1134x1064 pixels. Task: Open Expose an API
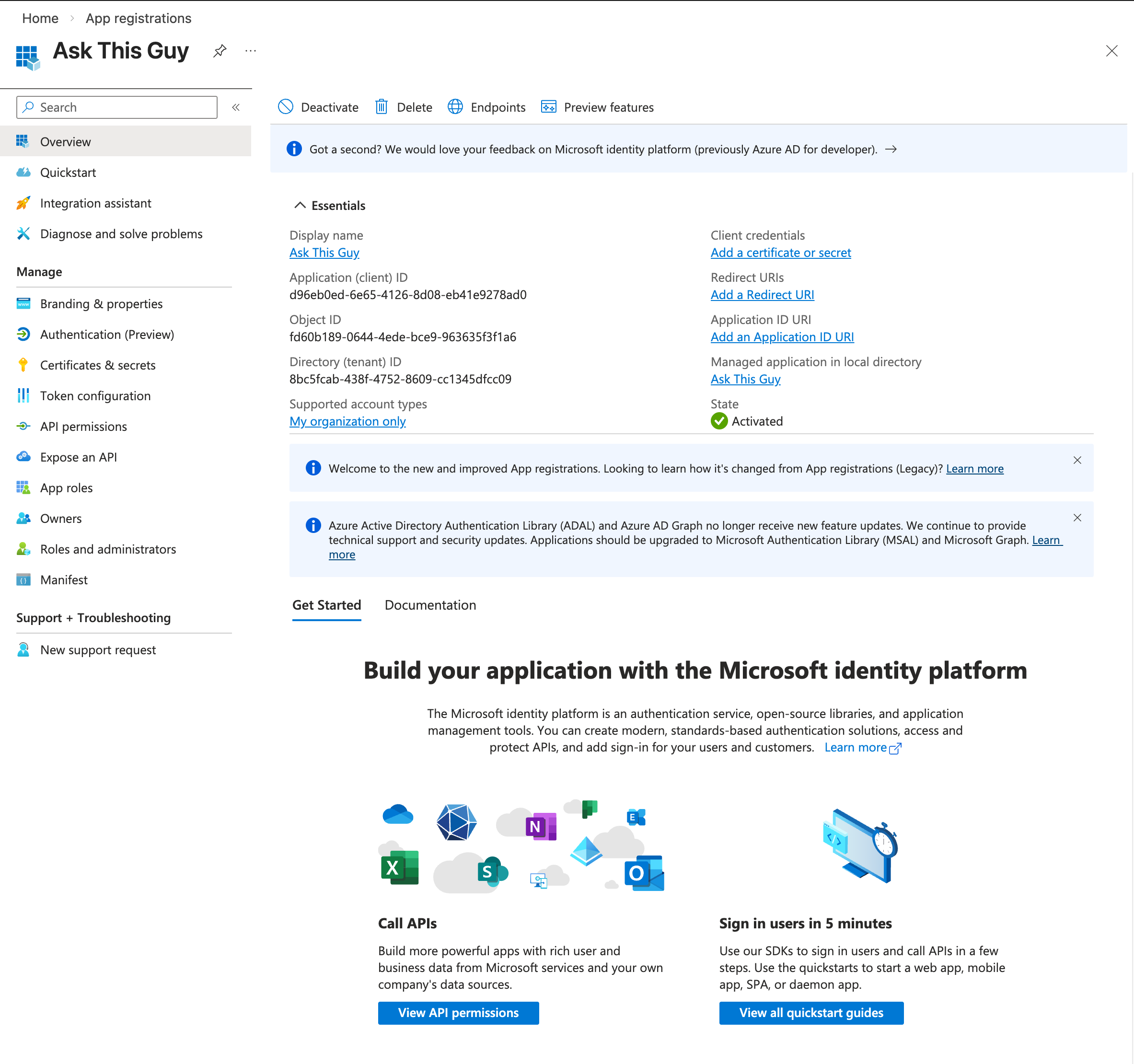coord(78,457)
